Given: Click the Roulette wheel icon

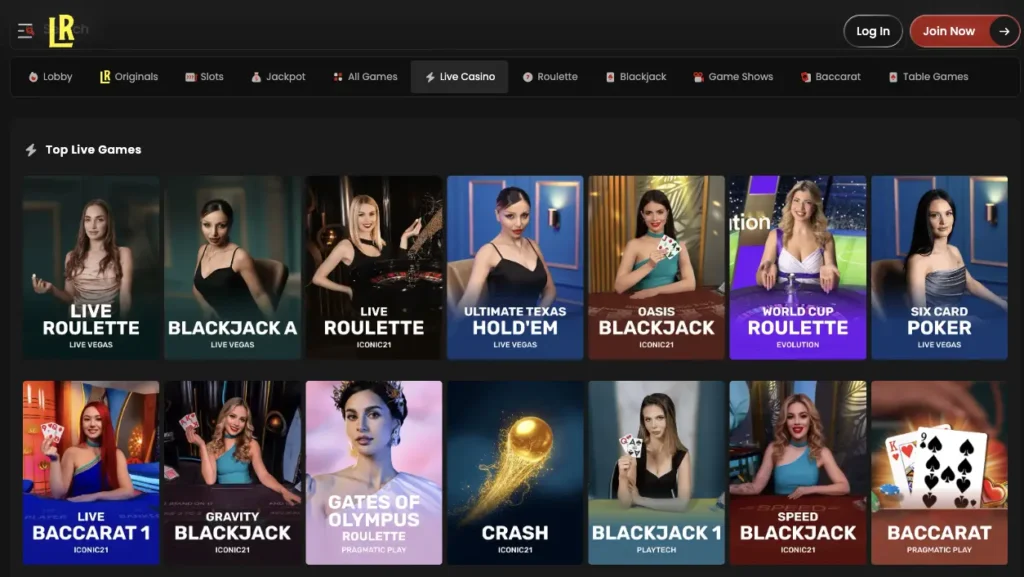Looking at the screenshot, I should pos(528,77).
